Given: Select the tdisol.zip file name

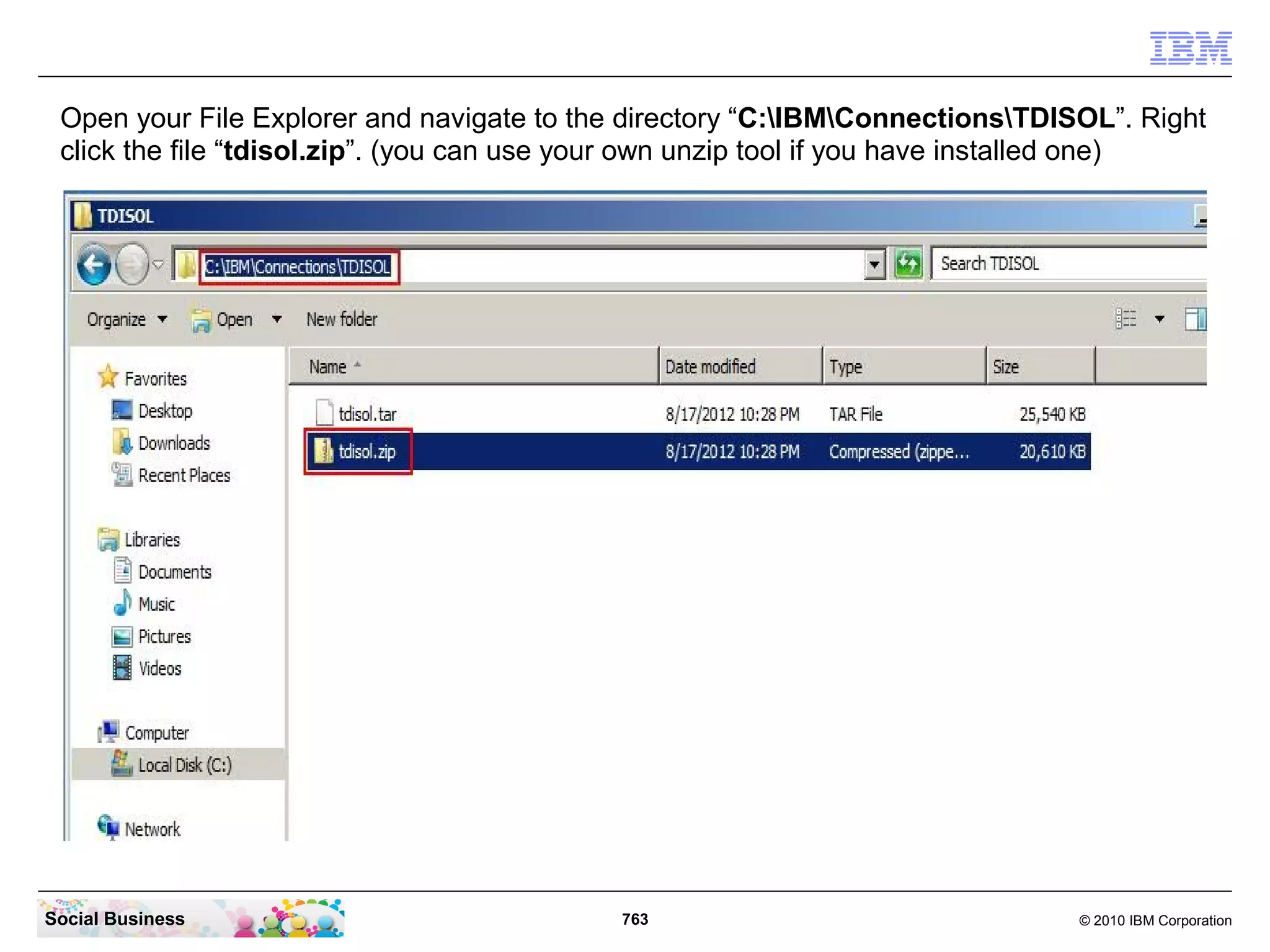Looking at the screenshot, I should coord(367,451).
